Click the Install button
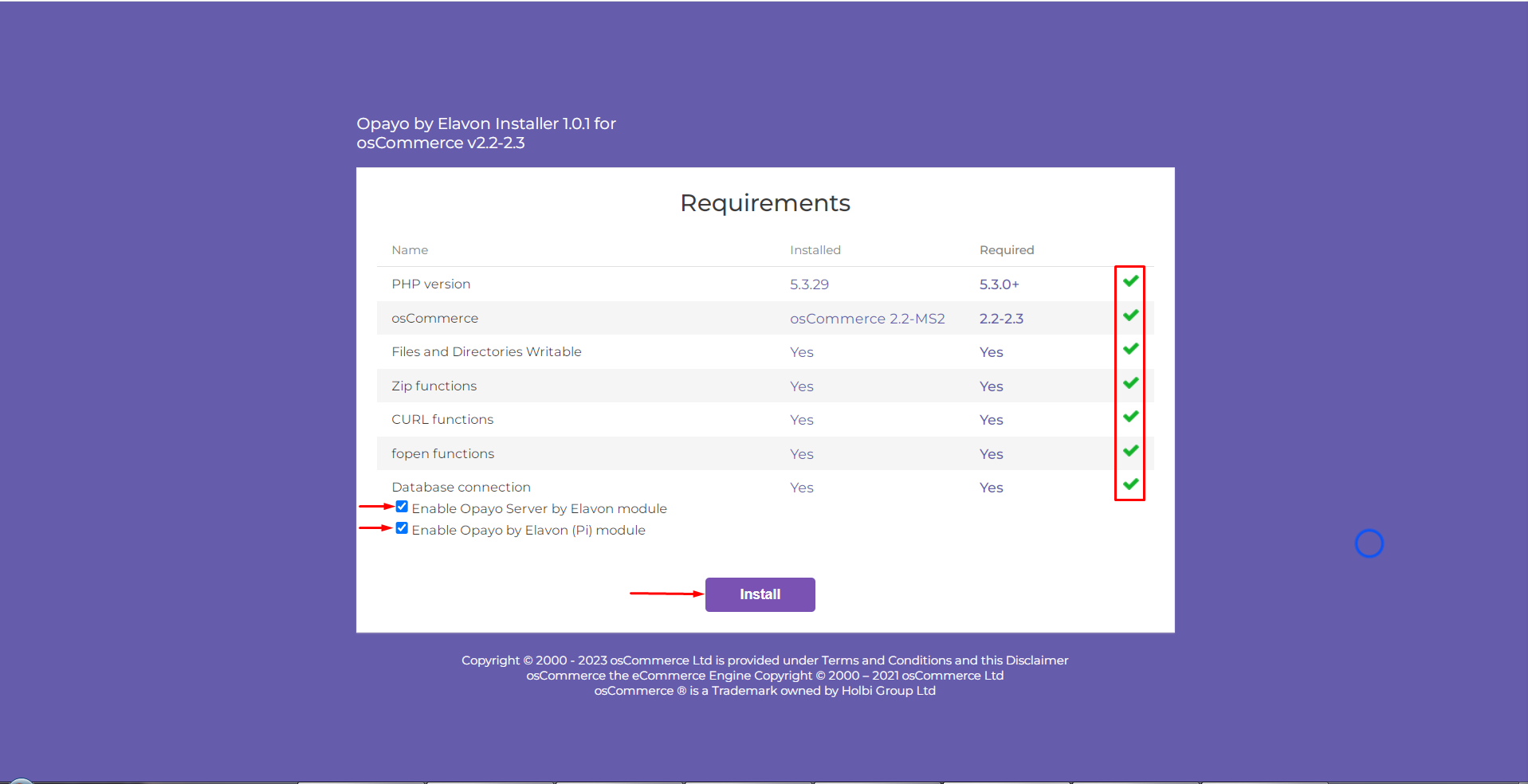The image size is (1528, 784). (x=760, y=594)
